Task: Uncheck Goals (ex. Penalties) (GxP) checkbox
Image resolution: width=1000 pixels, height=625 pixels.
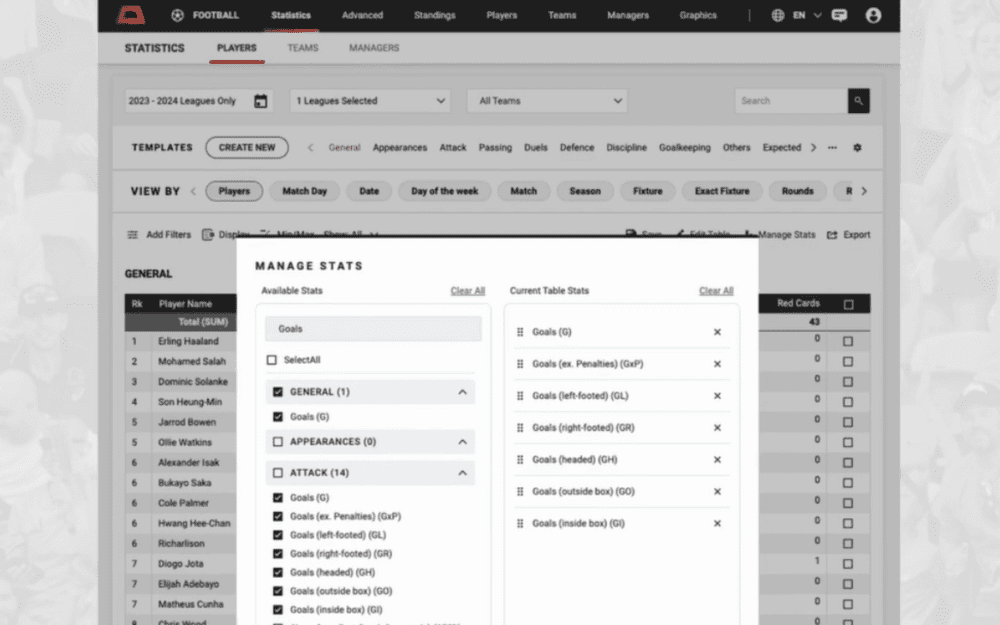Action: coord(278,516)
